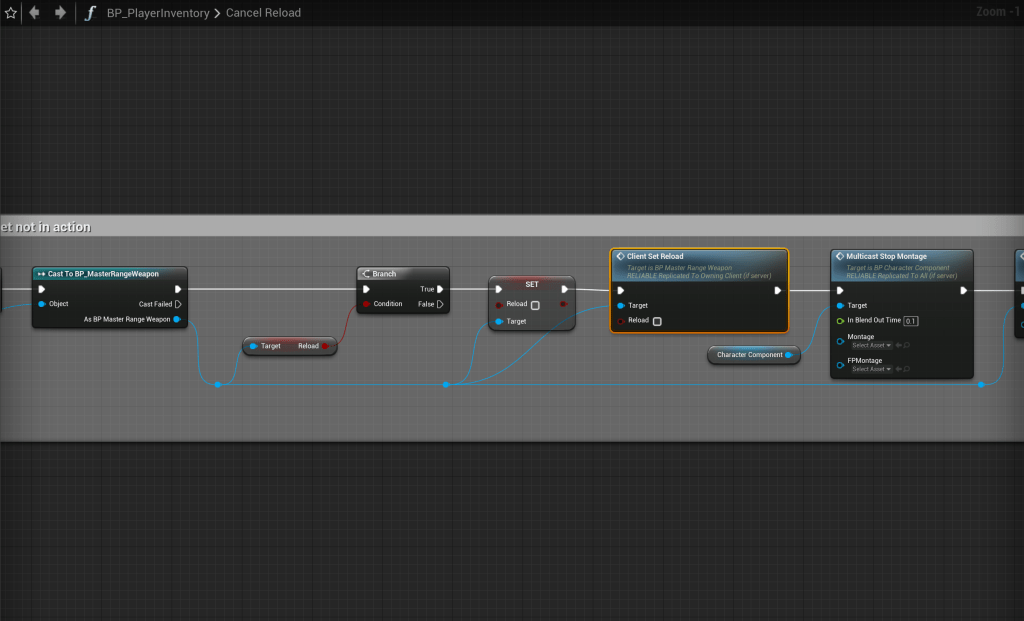Click the BP_PlayerInventory breadcrumb

157,13
